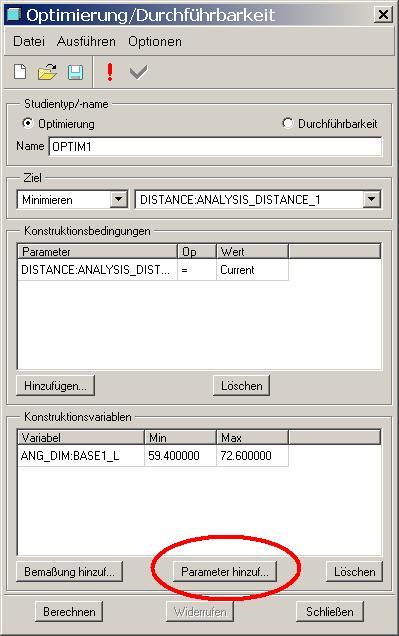Viewport: 399px width, 636px height.
Task: Open a saved study with the folder icon
Action: (47, 72)
